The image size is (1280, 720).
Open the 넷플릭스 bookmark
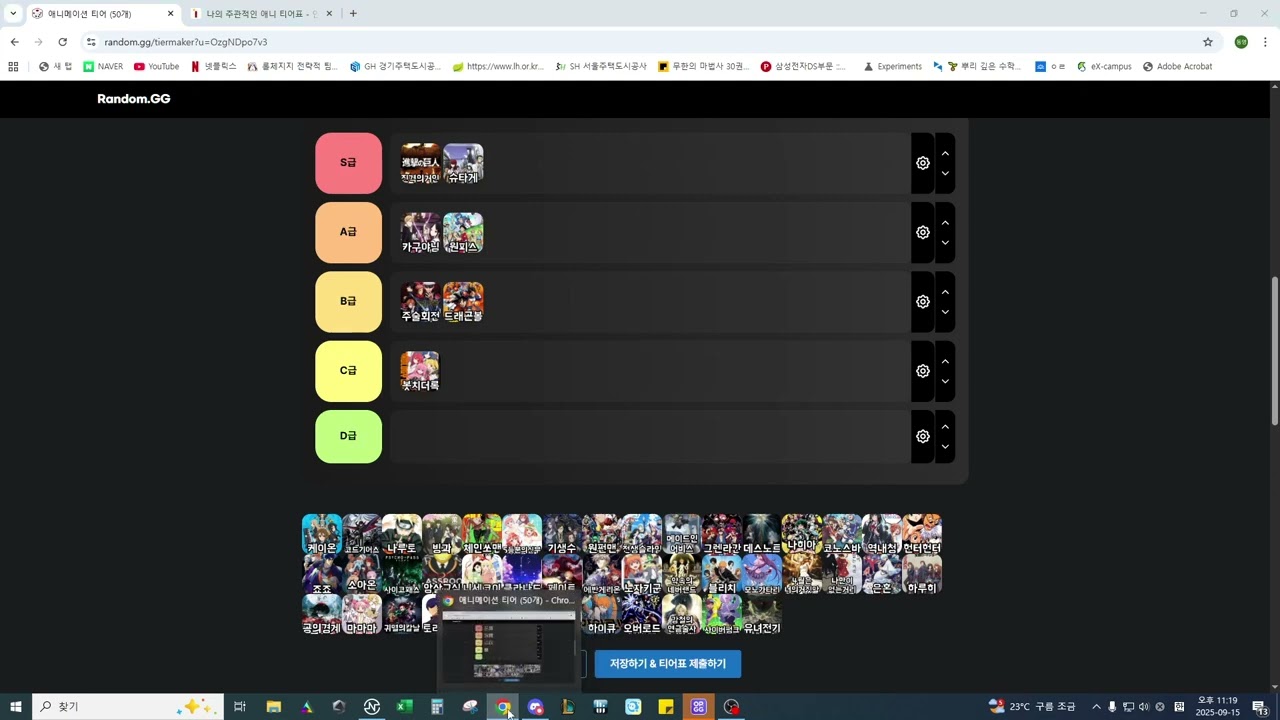213,67
